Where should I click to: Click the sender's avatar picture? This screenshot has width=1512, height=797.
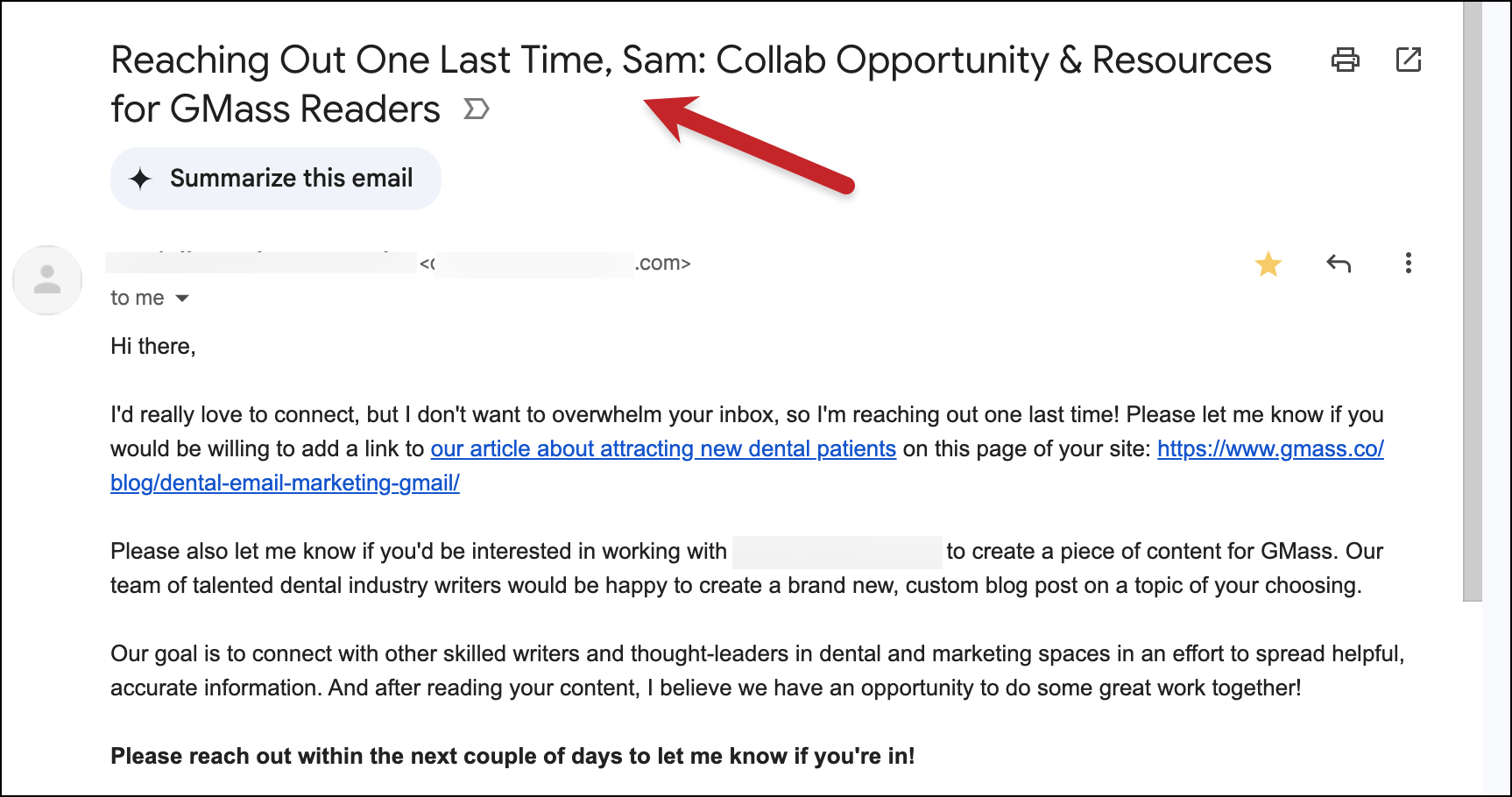point(47,280)
